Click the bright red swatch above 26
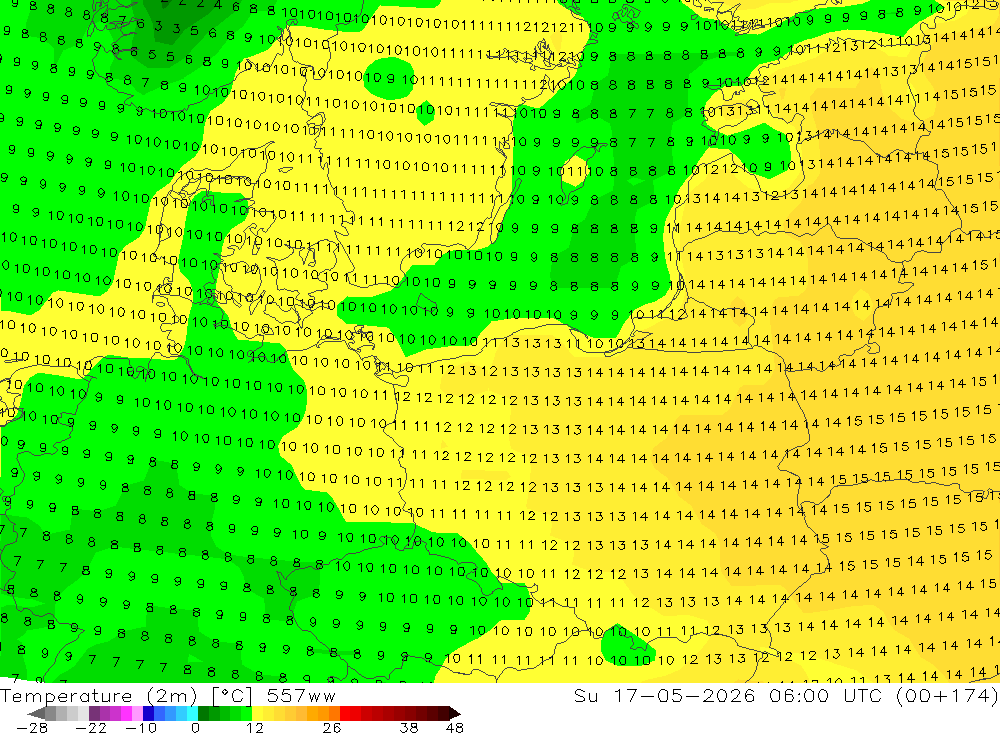Screen dimensions: 1000x733 345,713
